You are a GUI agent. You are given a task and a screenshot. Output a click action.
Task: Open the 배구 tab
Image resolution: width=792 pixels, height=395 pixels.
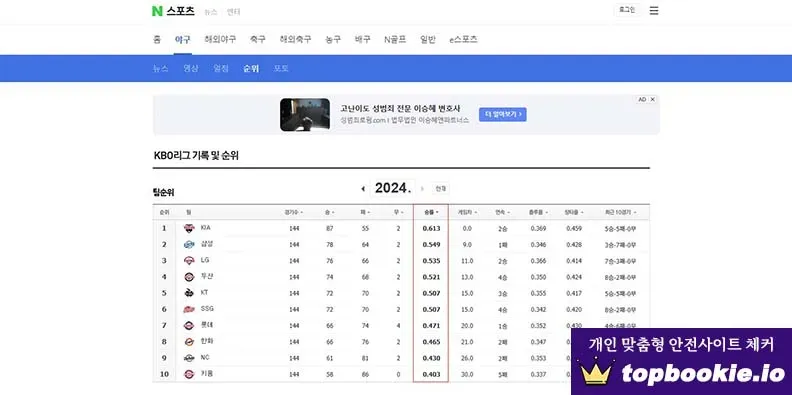(x=363, y=39)
